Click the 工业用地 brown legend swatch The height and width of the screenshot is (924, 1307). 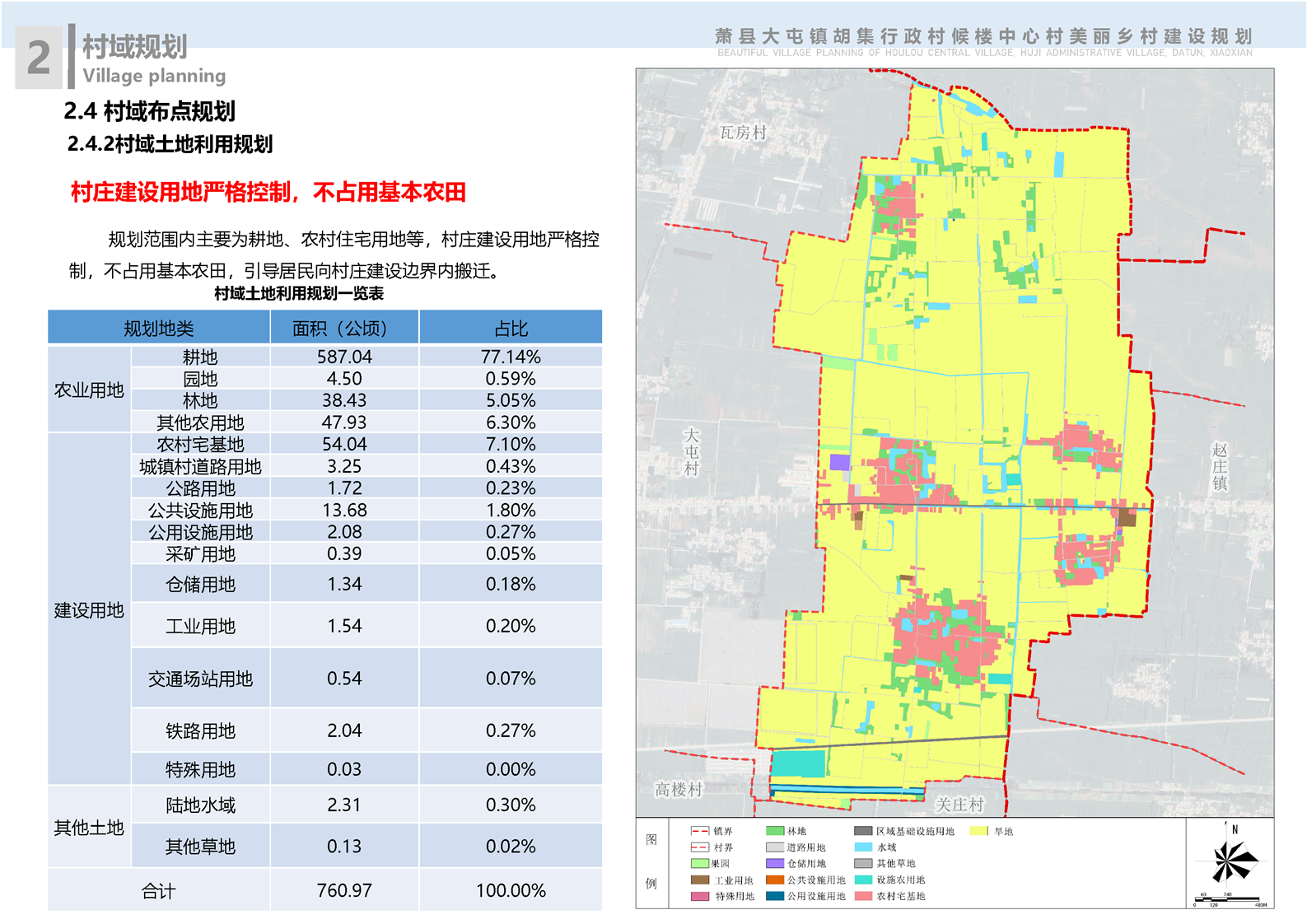(x=700, y=880)
